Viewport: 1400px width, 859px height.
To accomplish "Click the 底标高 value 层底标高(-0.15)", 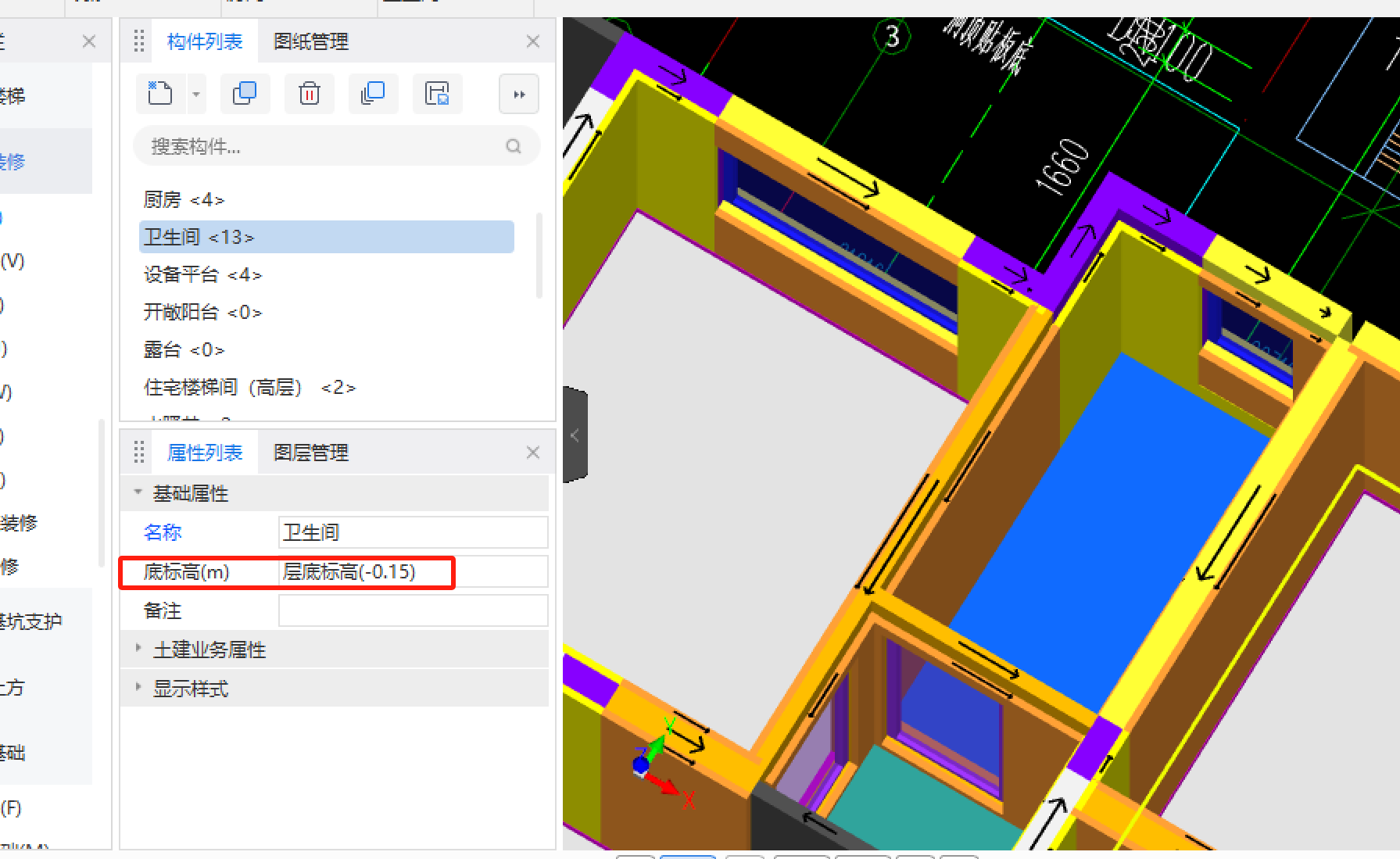I will click(x=413, y=572).
